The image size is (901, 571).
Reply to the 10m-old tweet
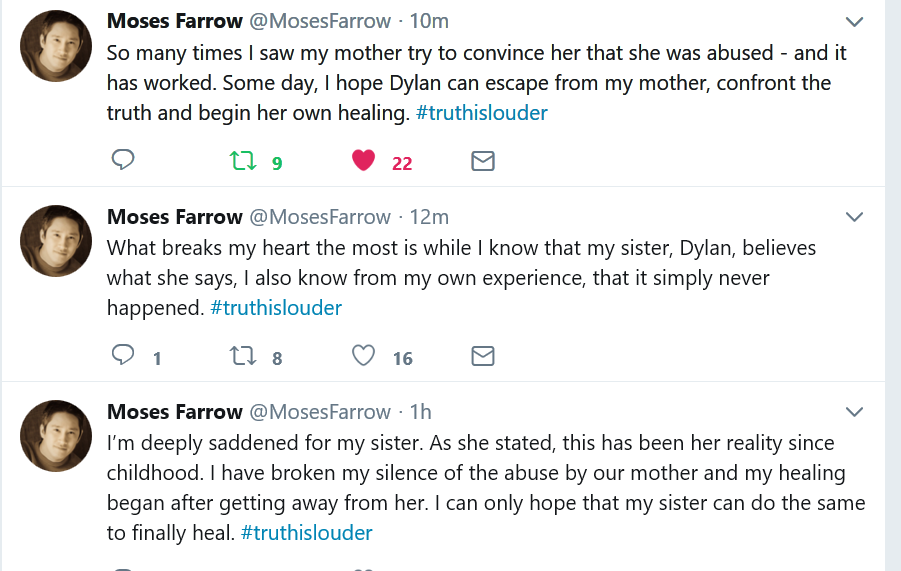(x=123, y=160)
